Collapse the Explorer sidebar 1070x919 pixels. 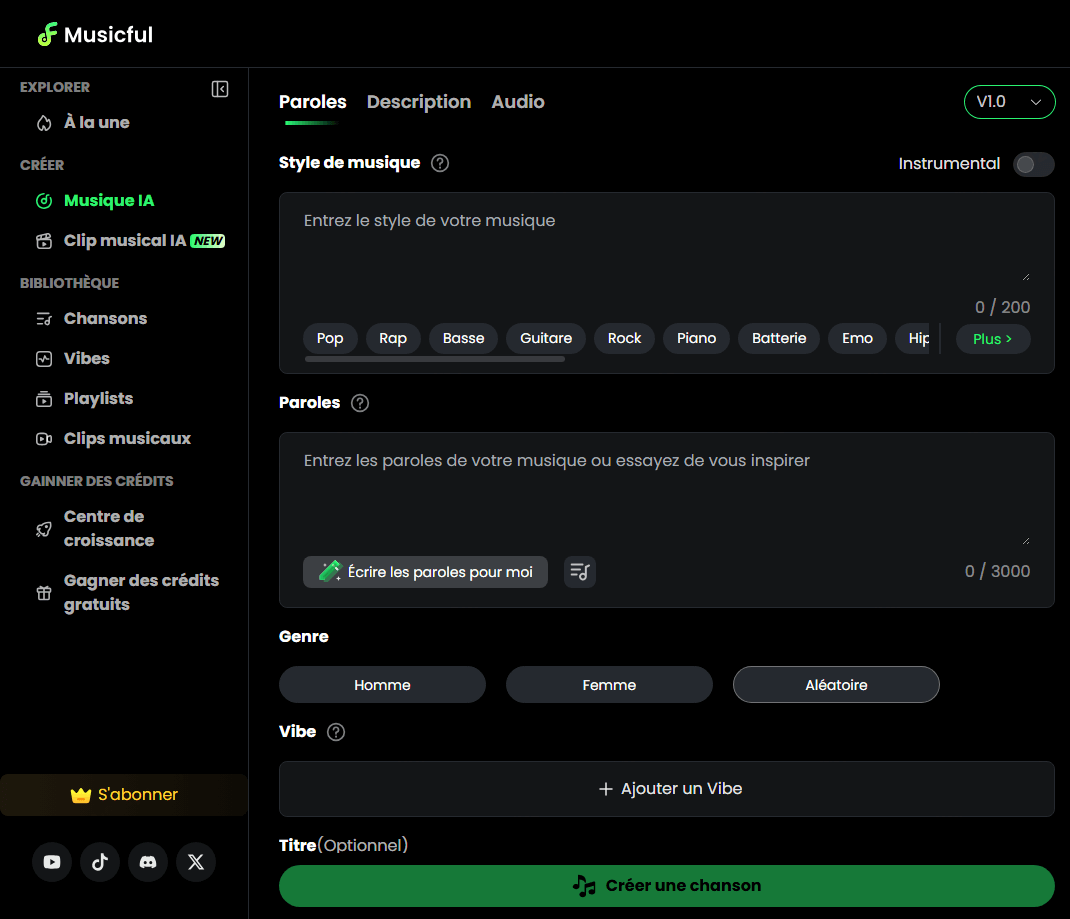point(219,89)
